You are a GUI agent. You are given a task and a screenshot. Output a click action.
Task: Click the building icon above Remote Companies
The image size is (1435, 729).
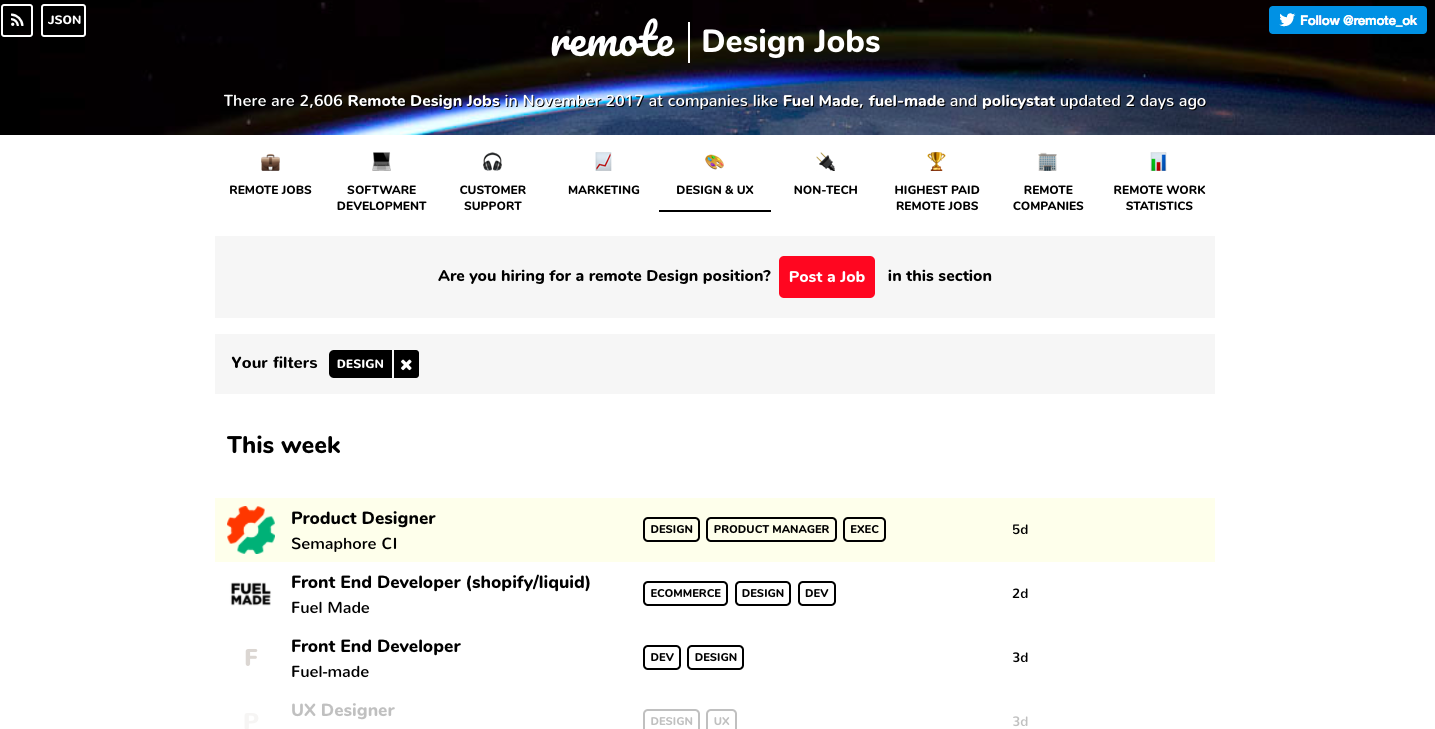coord(1047,162)
